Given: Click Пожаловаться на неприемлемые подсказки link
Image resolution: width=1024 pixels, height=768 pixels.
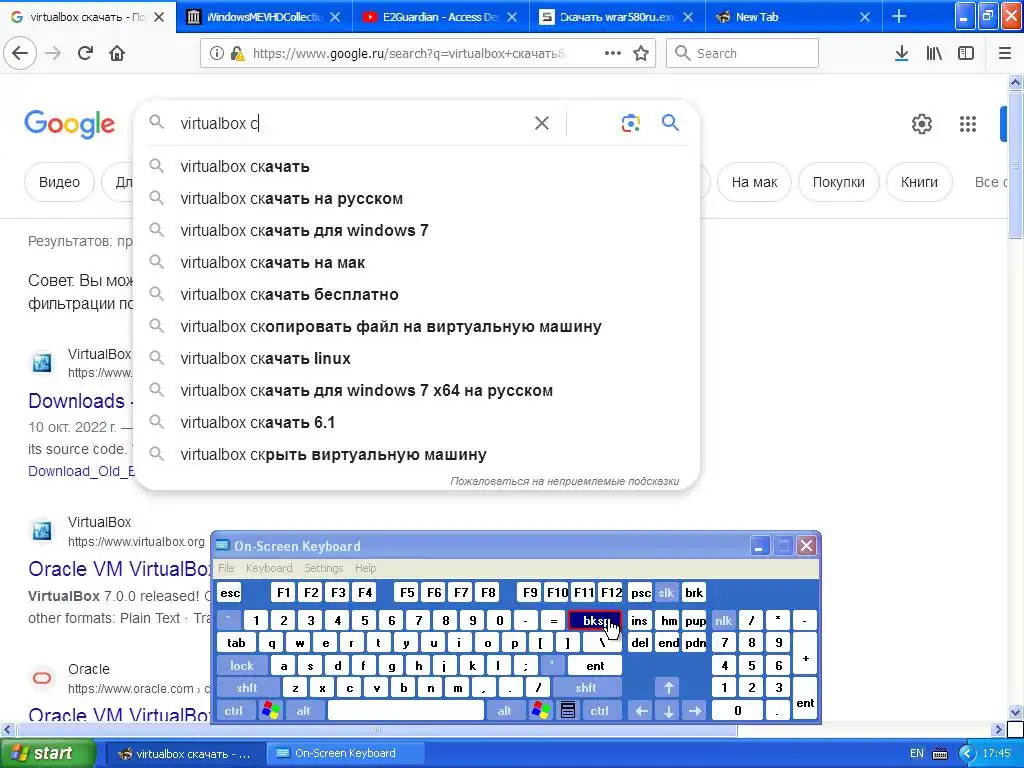Looking at the screenshot, I should [564, 481].
